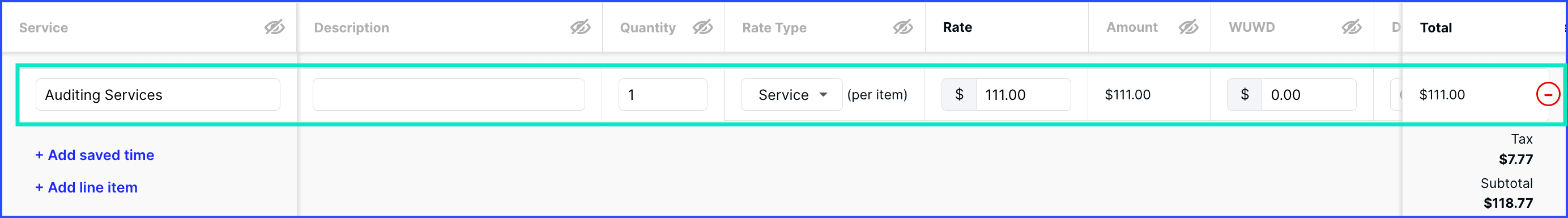Edit the Auditing Services service field
The image size is (1568, 218).
point(157,95)
